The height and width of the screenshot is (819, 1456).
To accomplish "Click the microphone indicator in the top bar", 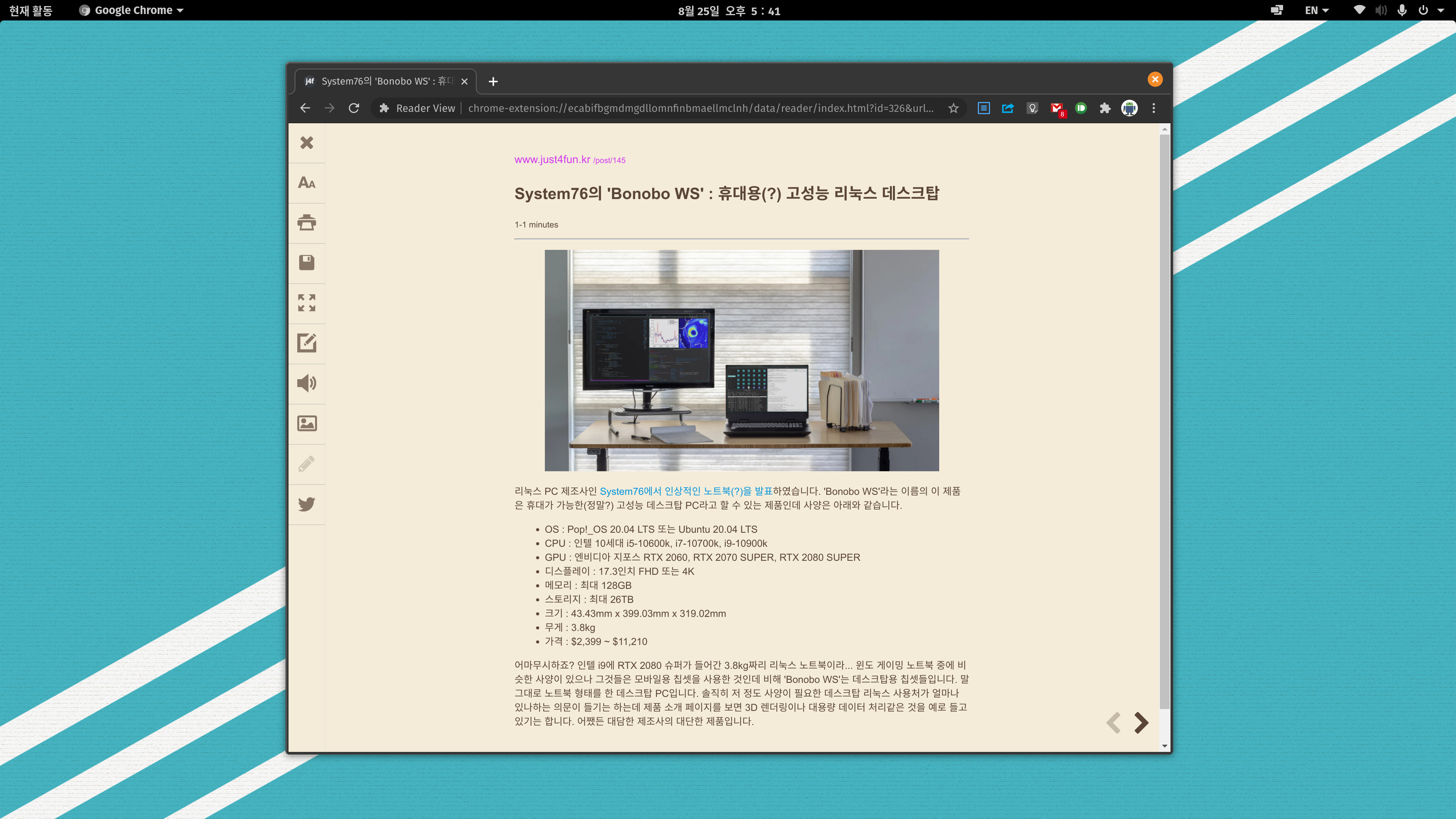I will click(1402, 10).
